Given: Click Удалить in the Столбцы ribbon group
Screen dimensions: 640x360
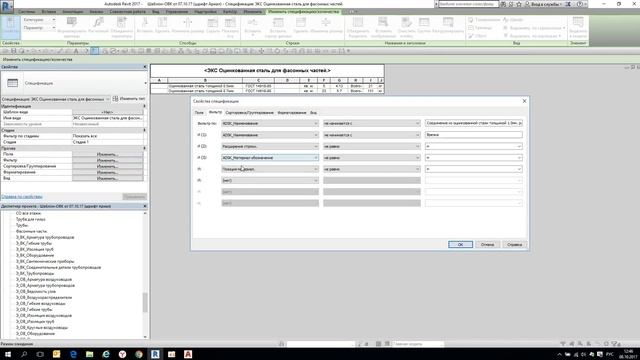Looking at the screenshot, I should click(162, 24).
